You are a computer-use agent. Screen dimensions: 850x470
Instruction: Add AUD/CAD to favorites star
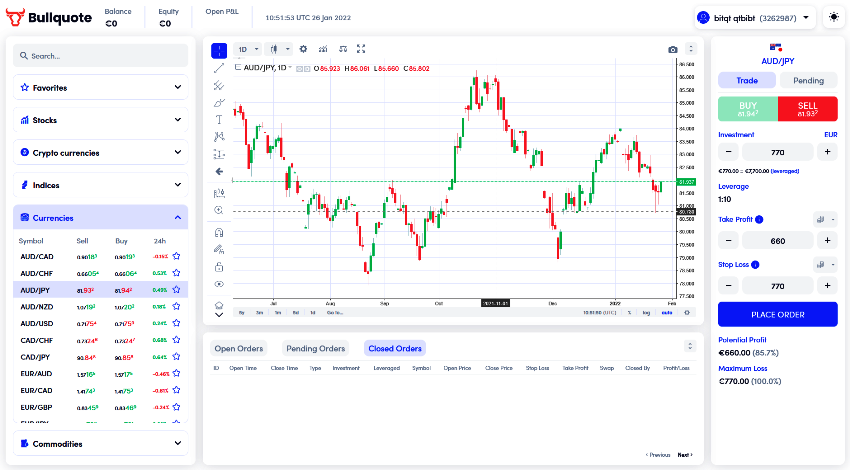point(176,256)
